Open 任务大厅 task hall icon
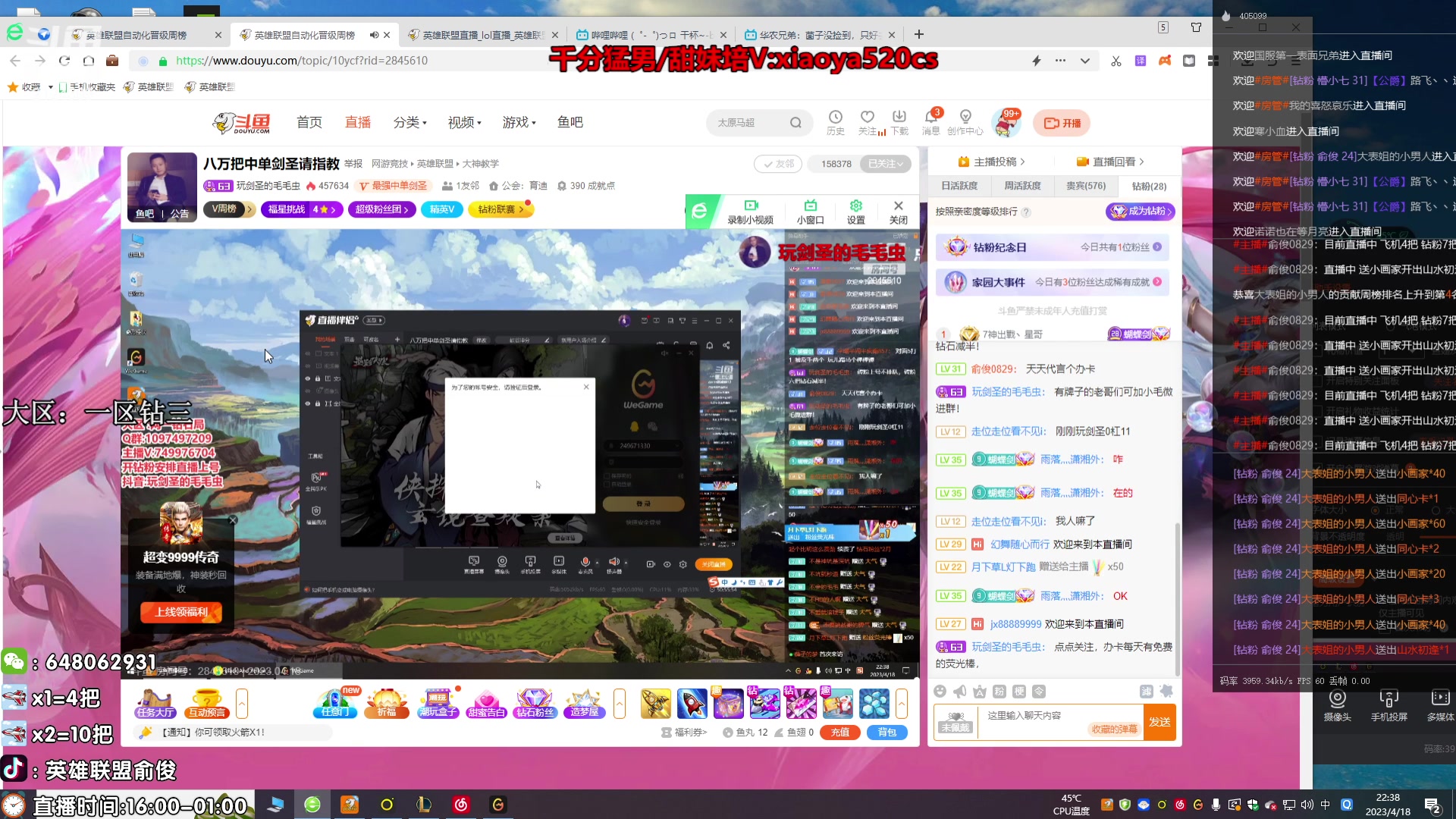 155,703
